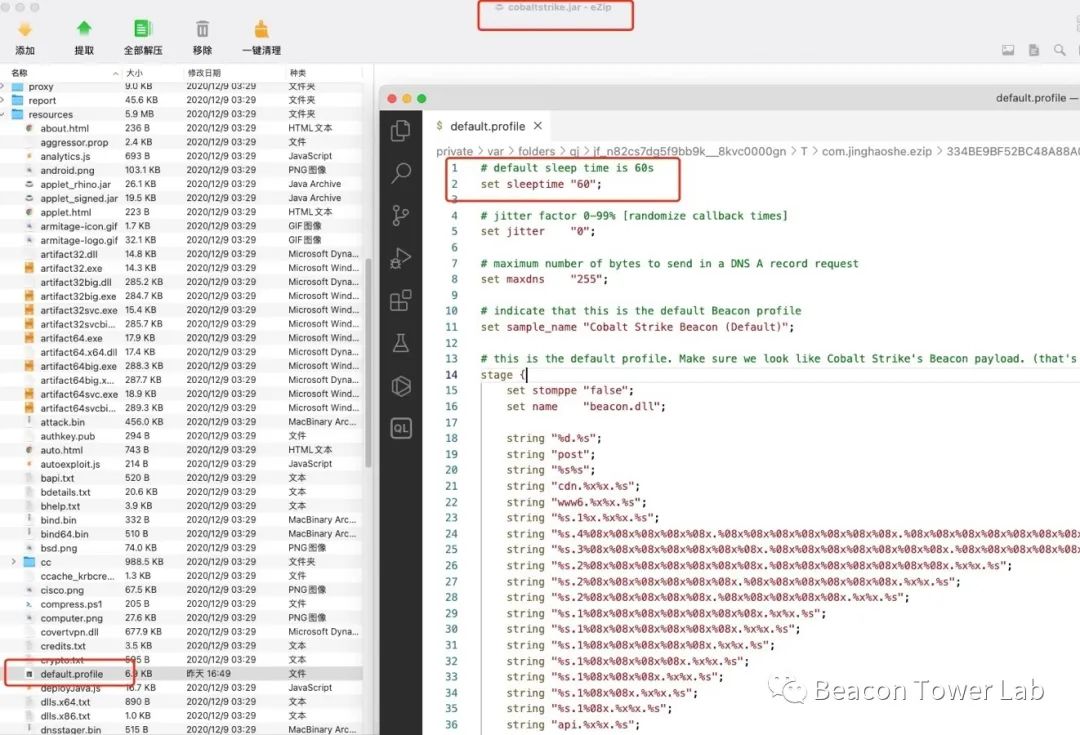Open the VS Code Explorer icon
The width and height of the screenshot is (1080, 735).
coord(401,130)
